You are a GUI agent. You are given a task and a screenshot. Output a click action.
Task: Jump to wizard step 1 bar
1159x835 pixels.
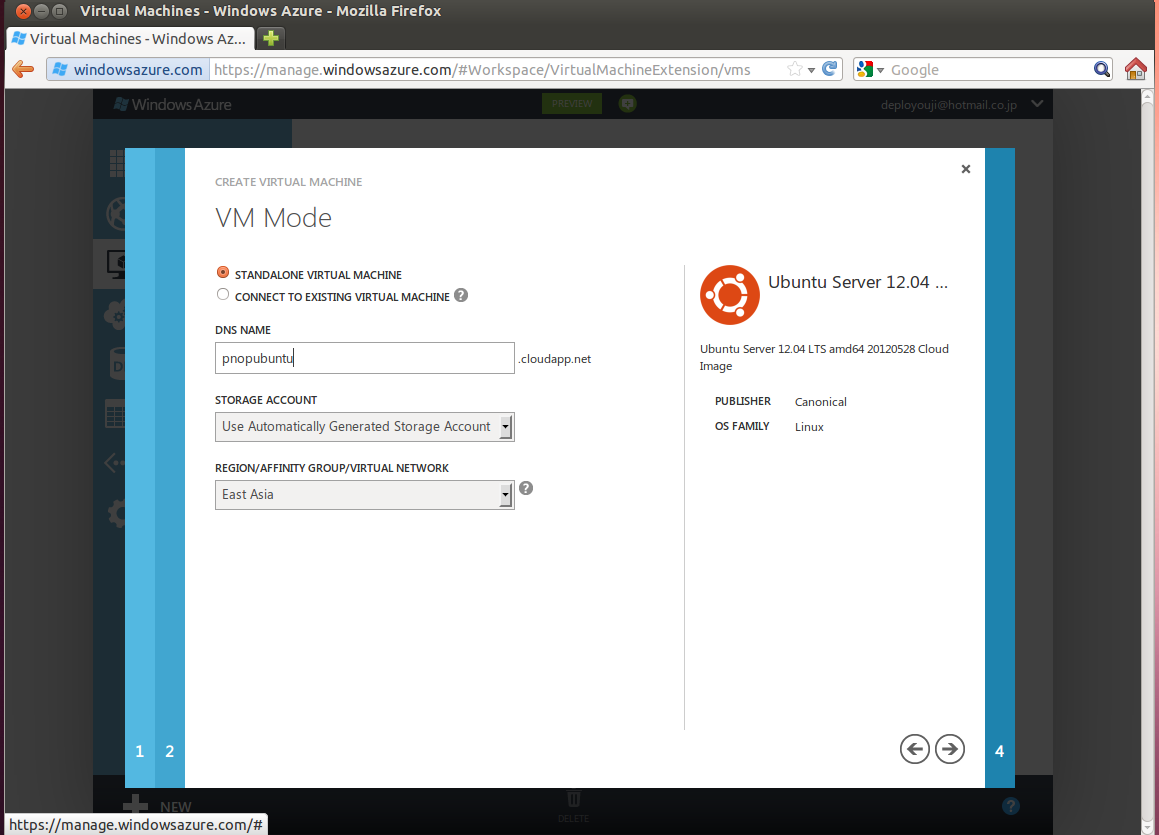point(140,468)
